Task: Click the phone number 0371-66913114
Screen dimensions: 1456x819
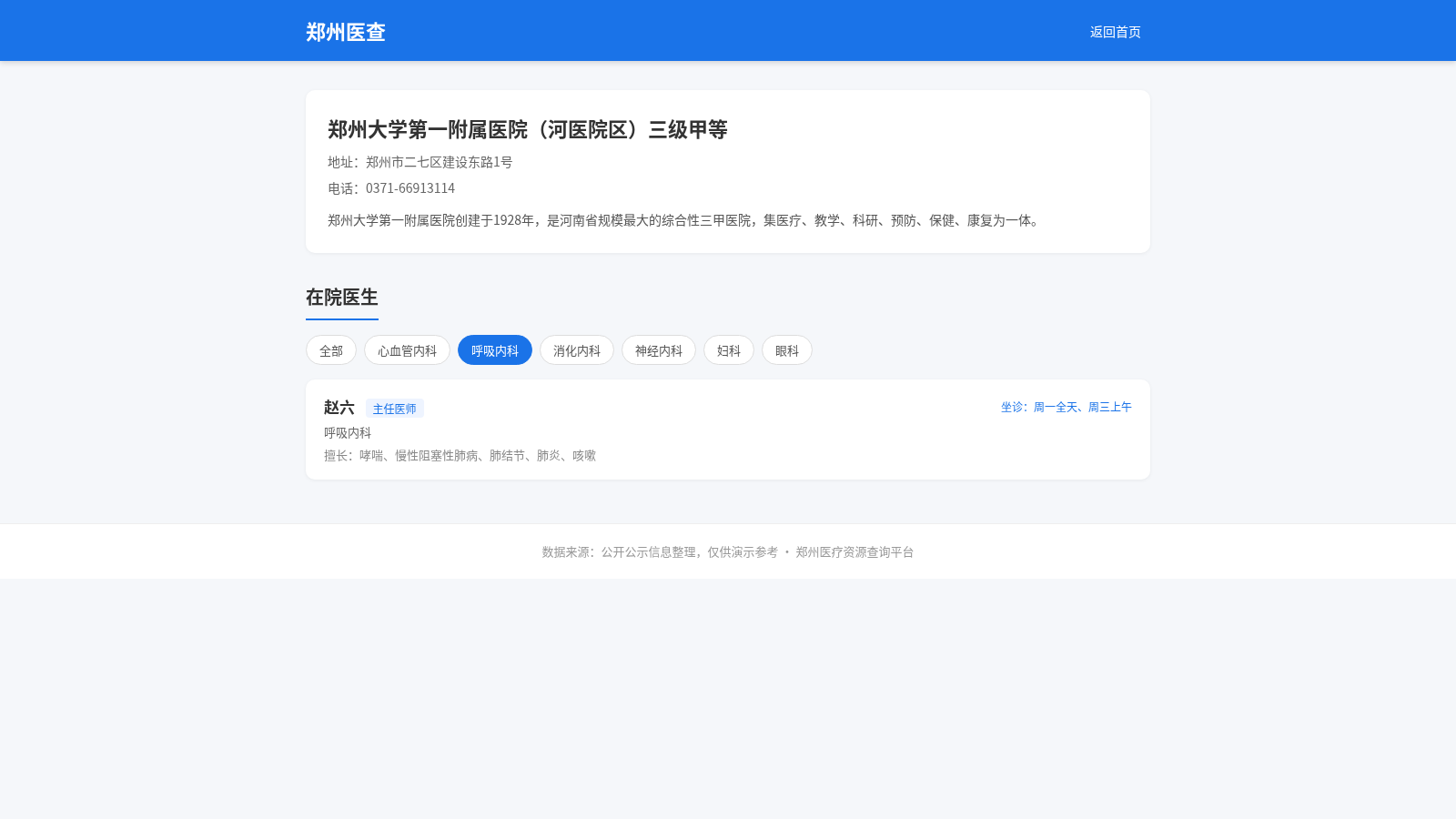Action: click(x=410, y=188)
